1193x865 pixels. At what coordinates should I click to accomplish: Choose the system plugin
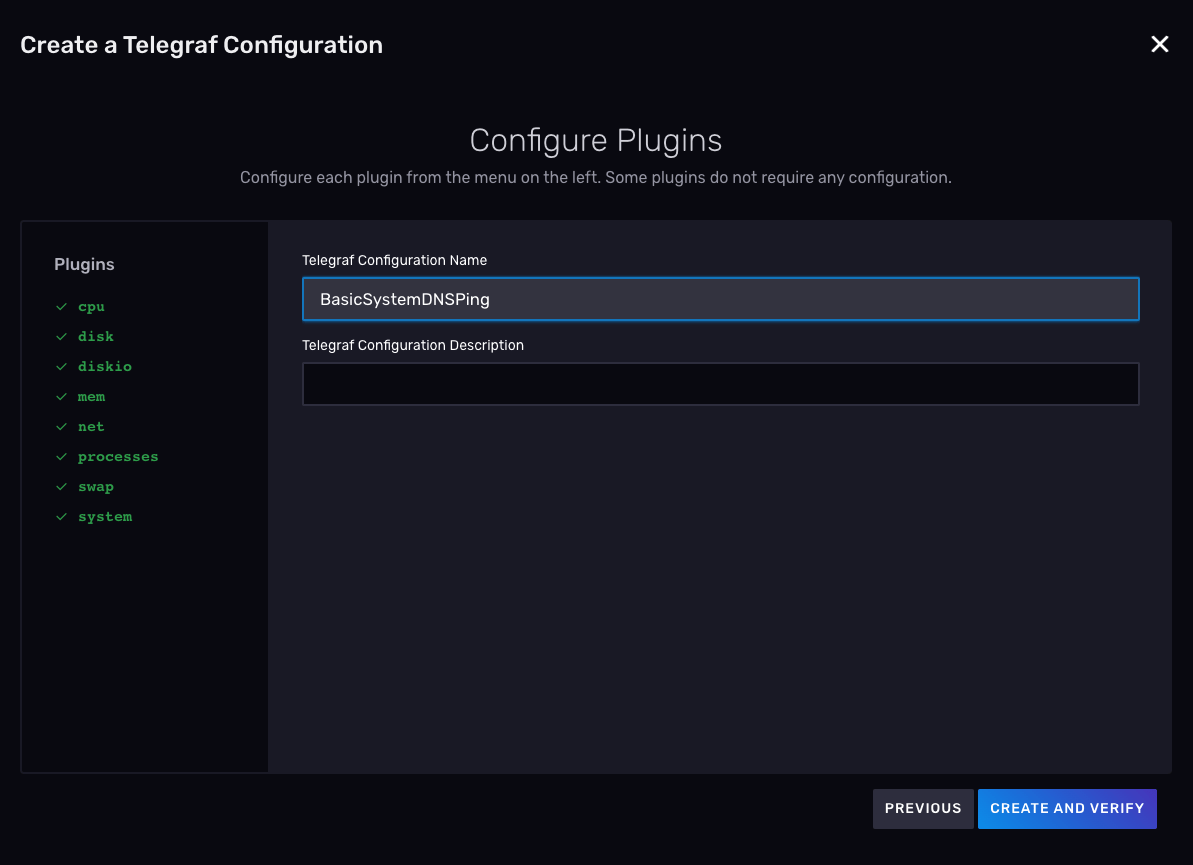coord(105,517)
